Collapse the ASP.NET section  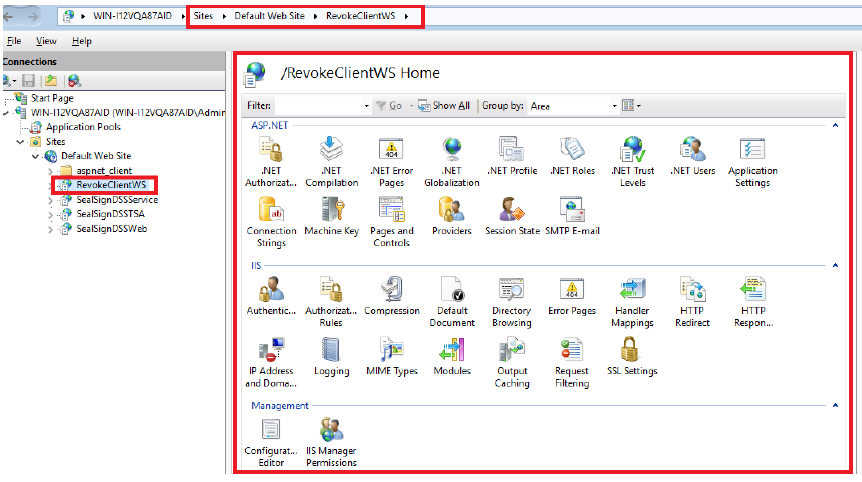[x=835, y=125]
